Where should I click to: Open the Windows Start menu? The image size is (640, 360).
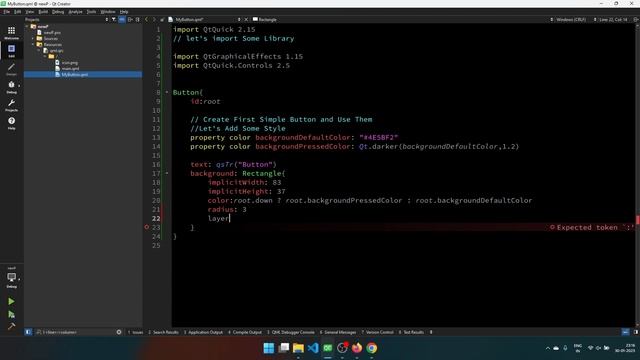[269, 348]
